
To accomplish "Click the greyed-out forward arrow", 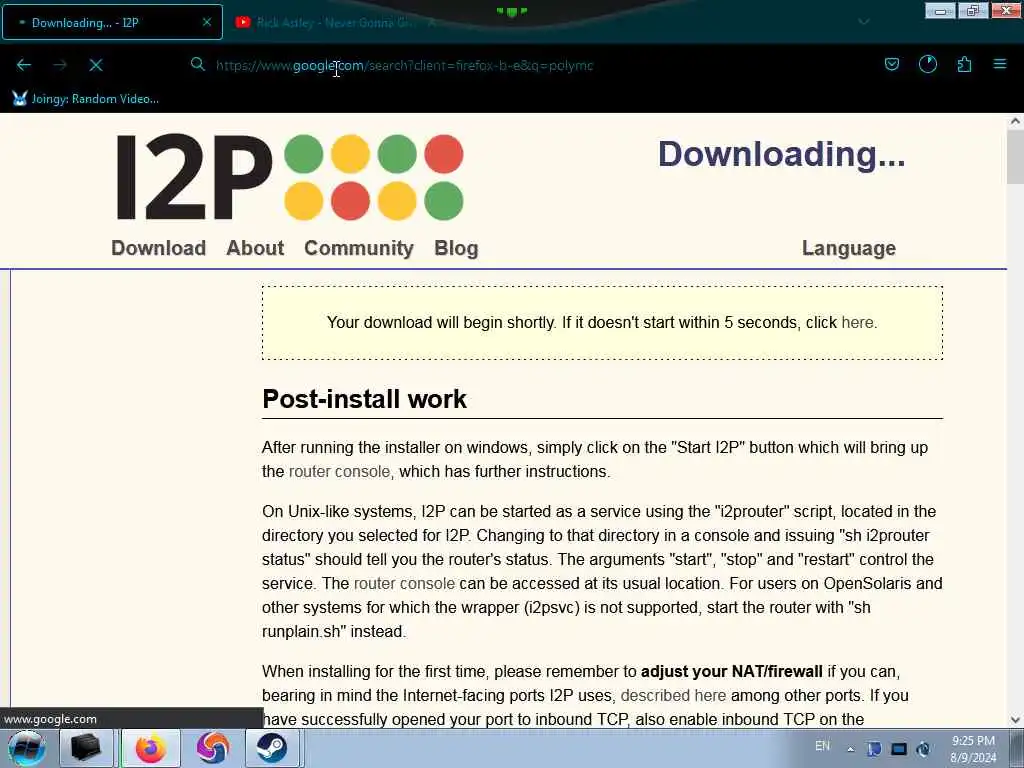I will point(60,65).
